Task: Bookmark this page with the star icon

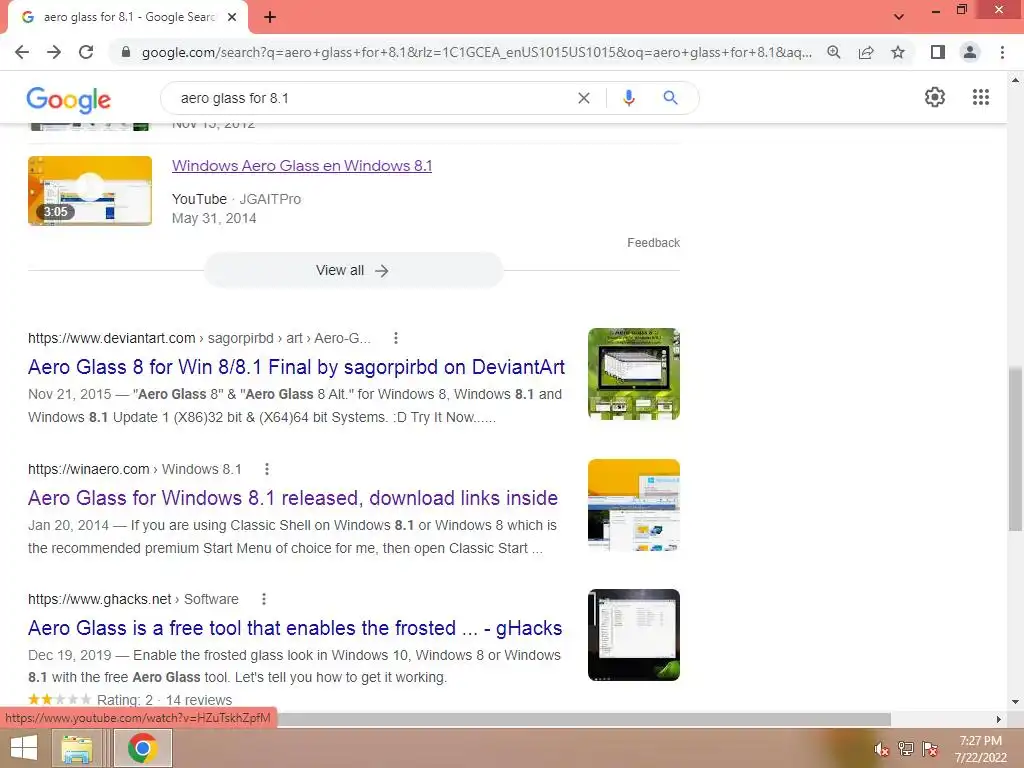Action: (x=898, y=52)
